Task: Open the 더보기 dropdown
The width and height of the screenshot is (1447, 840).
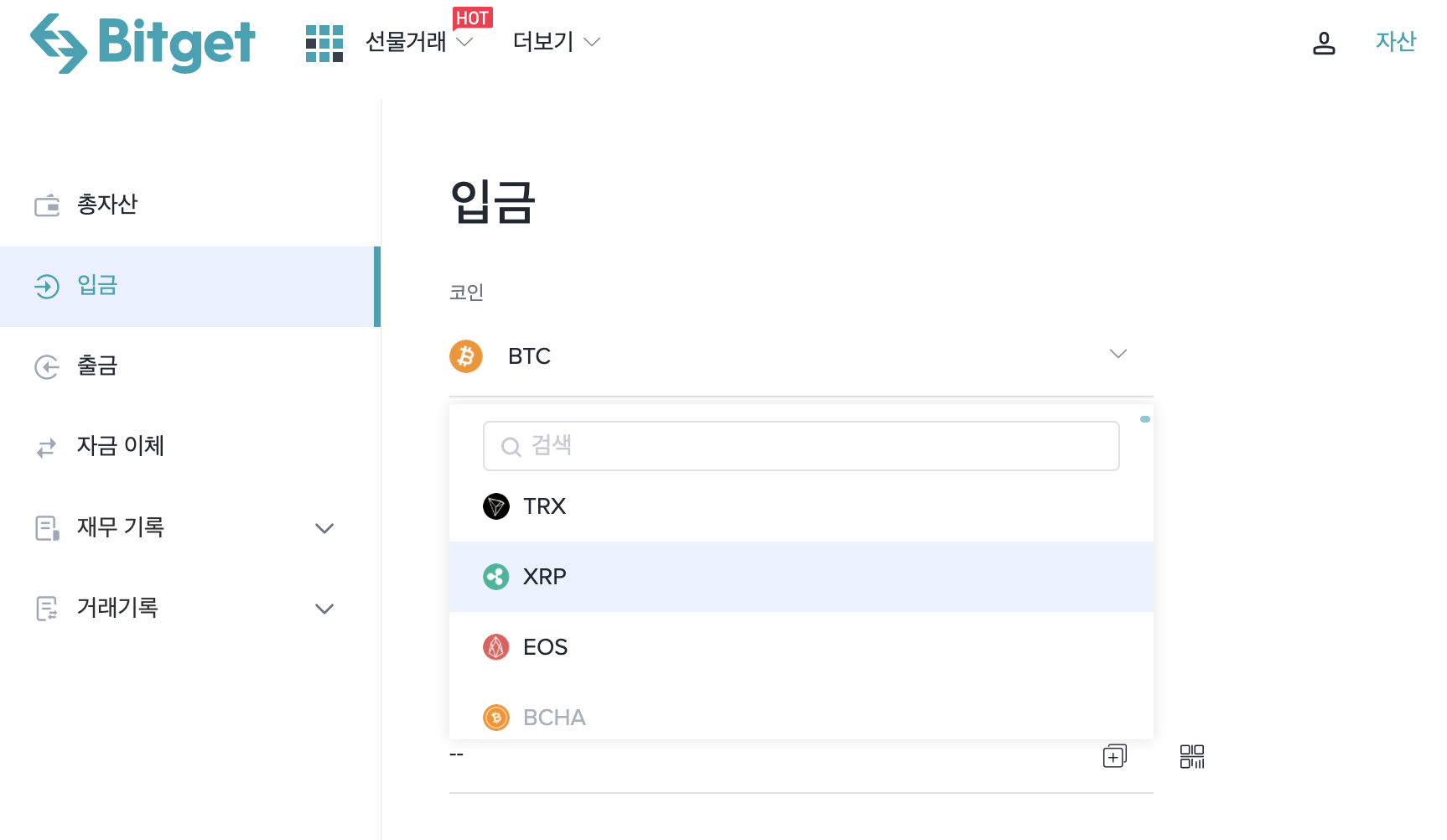Action: pyautogui.click(x=556, y=42)
